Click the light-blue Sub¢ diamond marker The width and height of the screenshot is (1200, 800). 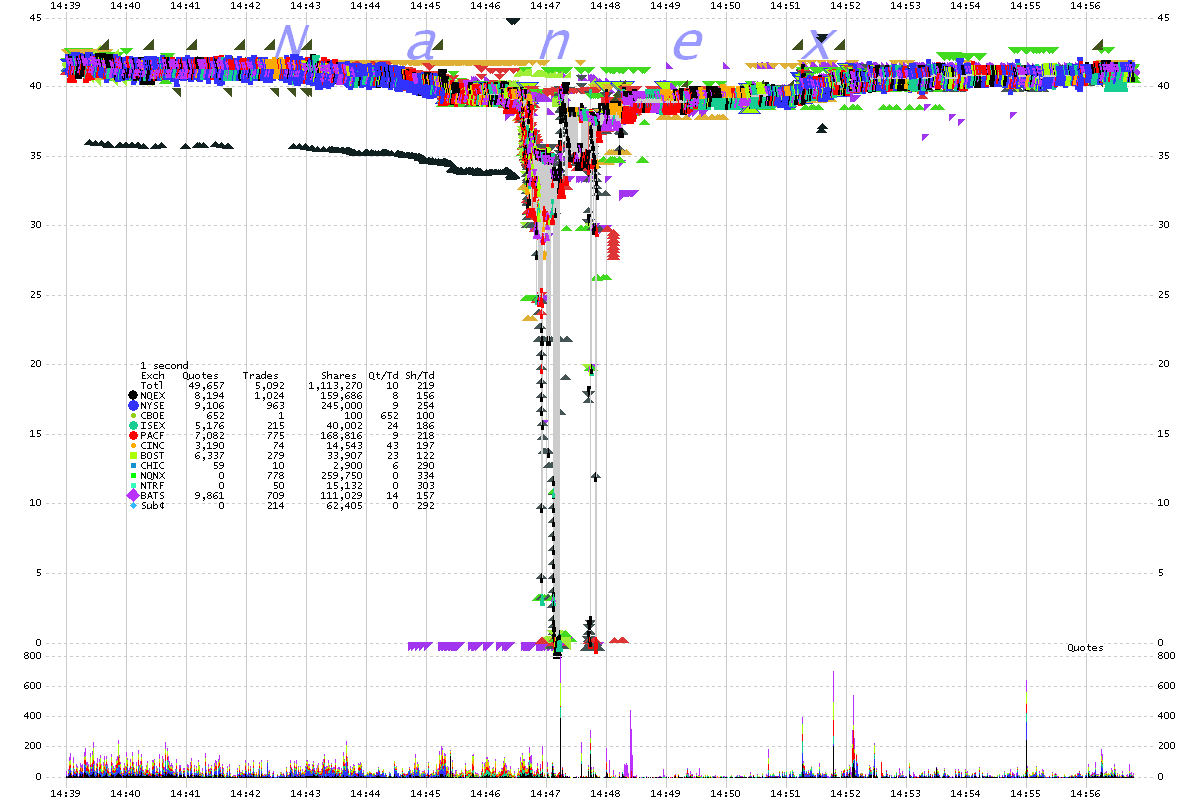pos(133,506)
